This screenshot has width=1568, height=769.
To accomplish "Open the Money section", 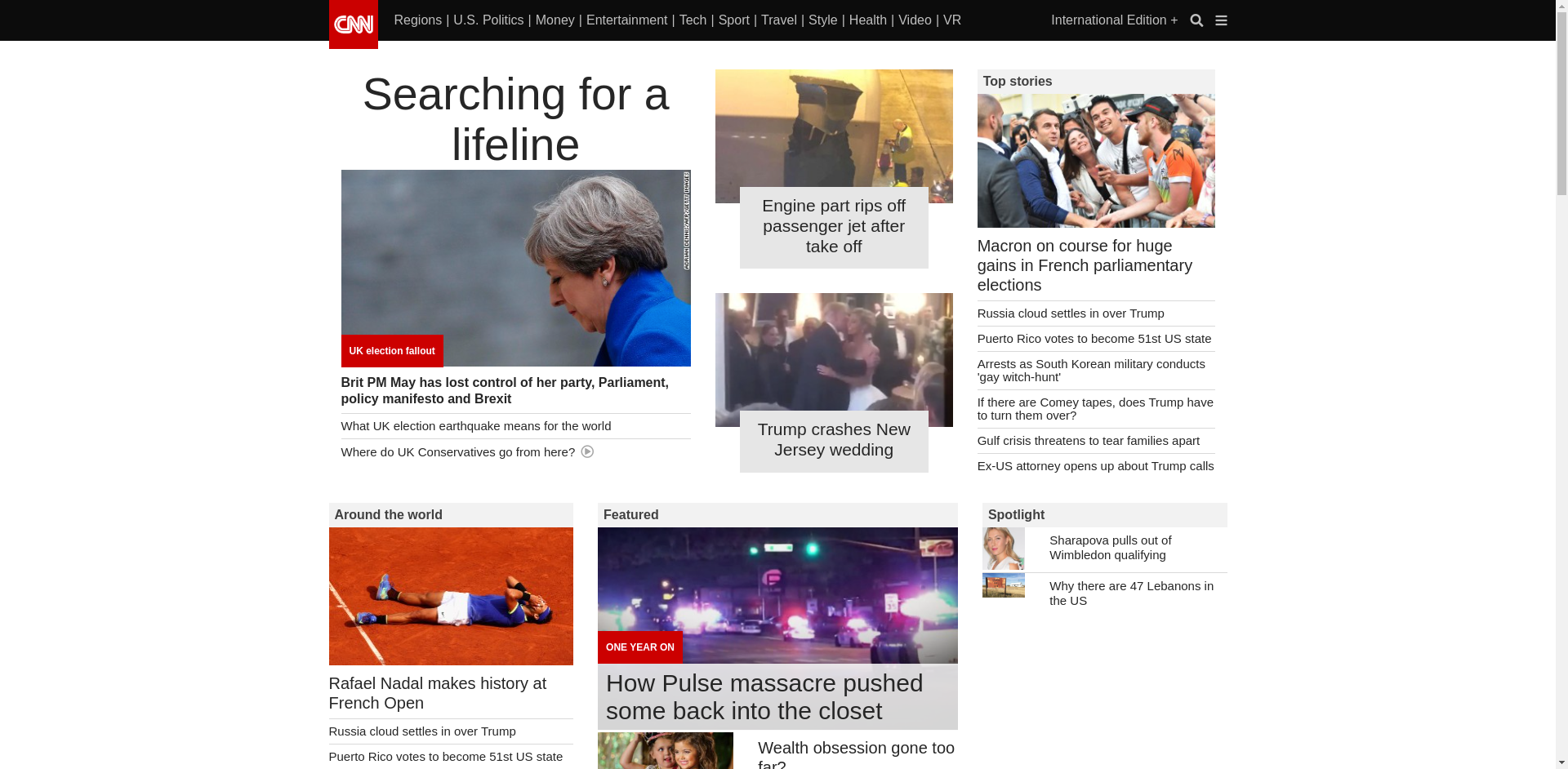I will [555, 20].
